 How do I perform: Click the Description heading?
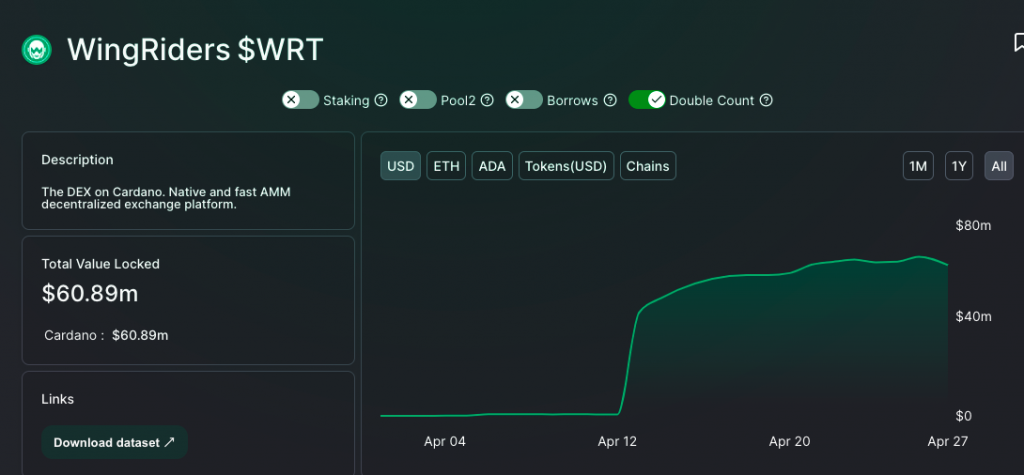tap(77, 159)
